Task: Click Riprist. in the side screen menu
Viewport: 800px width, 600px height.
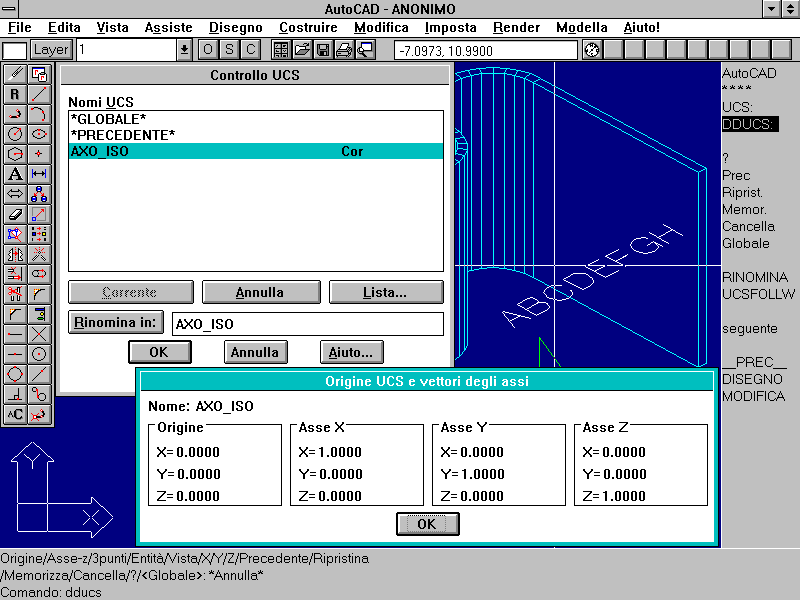Action: coord(742,192)
